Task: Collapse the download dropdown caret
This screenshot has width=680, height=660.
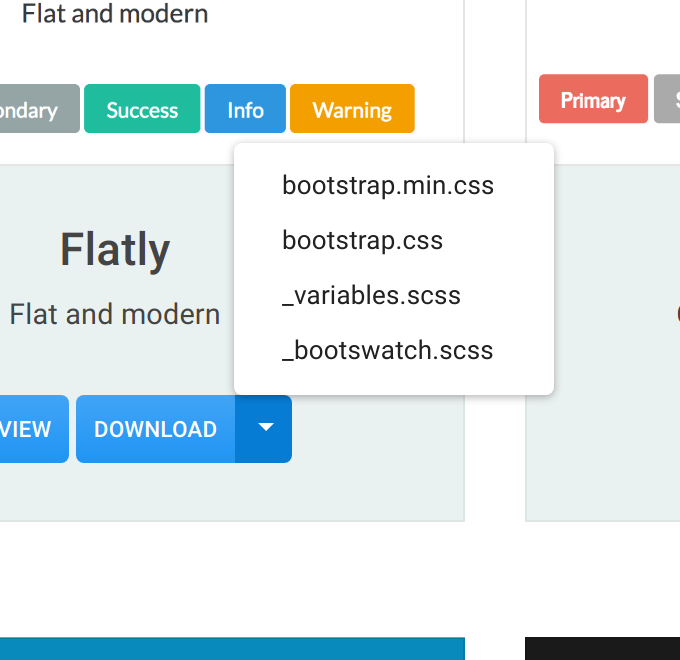Action: pyautogui.click(x=264, y=429)
